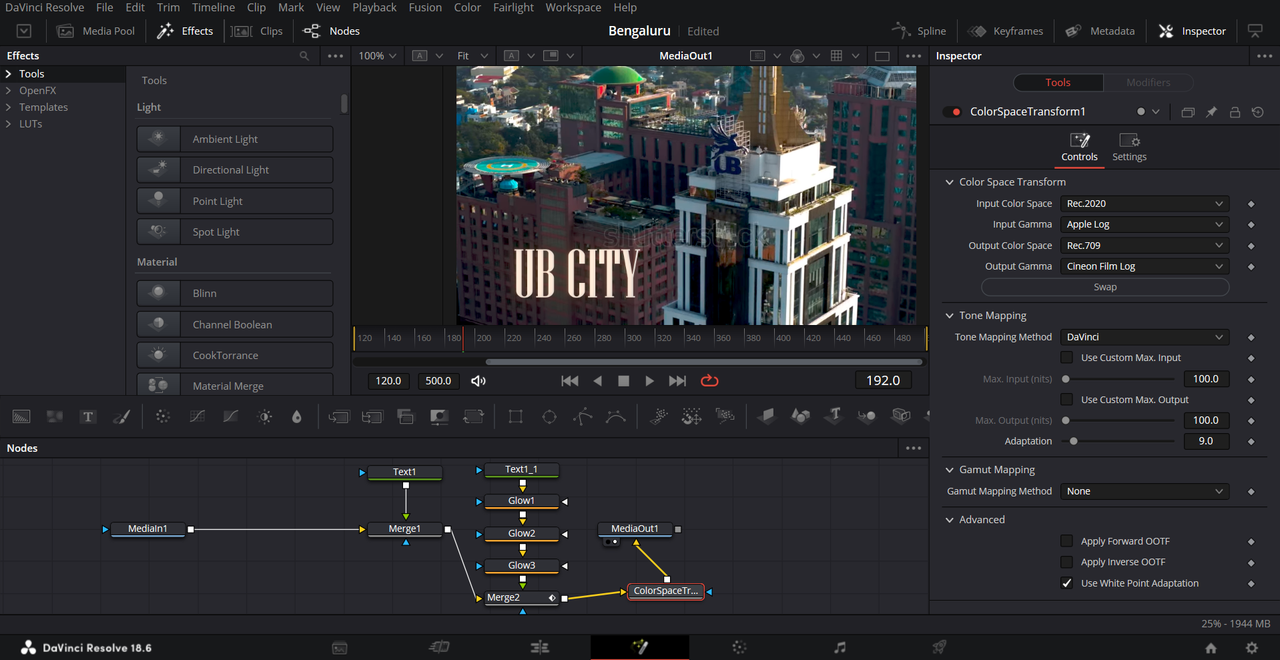Check Apply Inverse OOTF

pyautogui.click(x=1067, y=562)
